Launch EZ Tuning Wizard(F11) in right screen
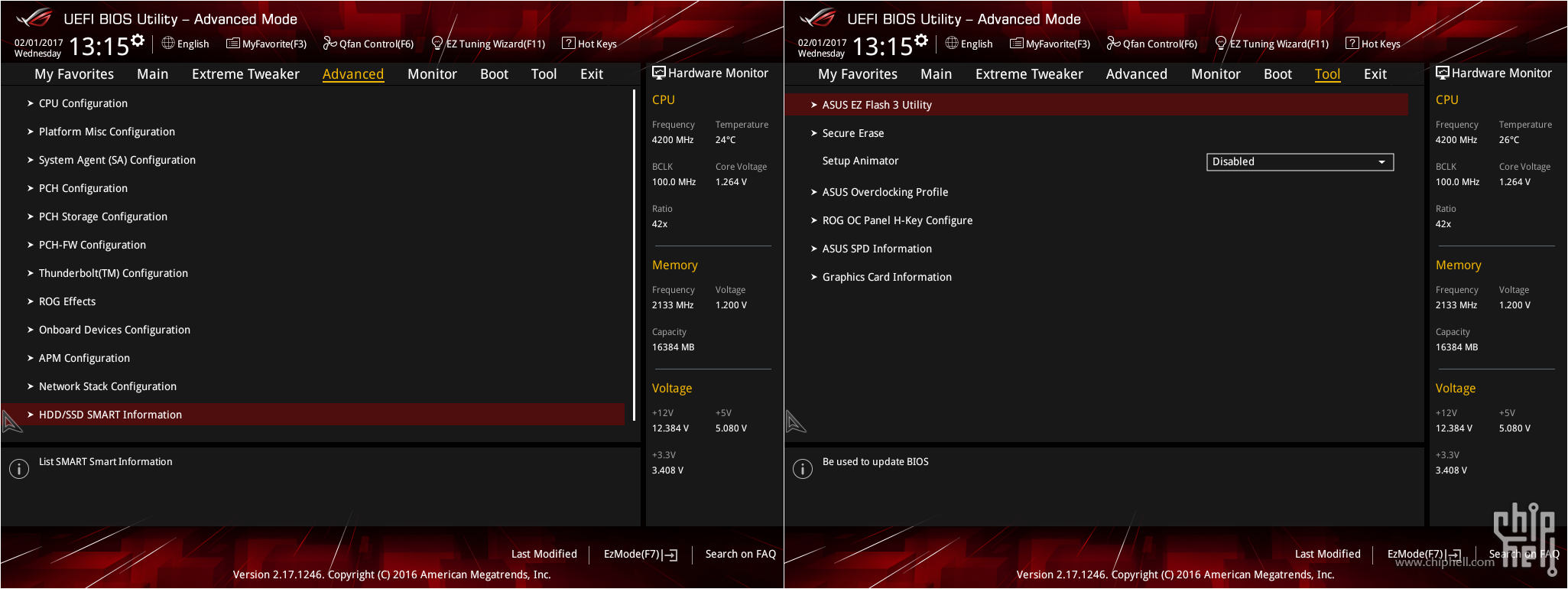The height and width of the screenshot is (589, 1568). point(1272,44)
